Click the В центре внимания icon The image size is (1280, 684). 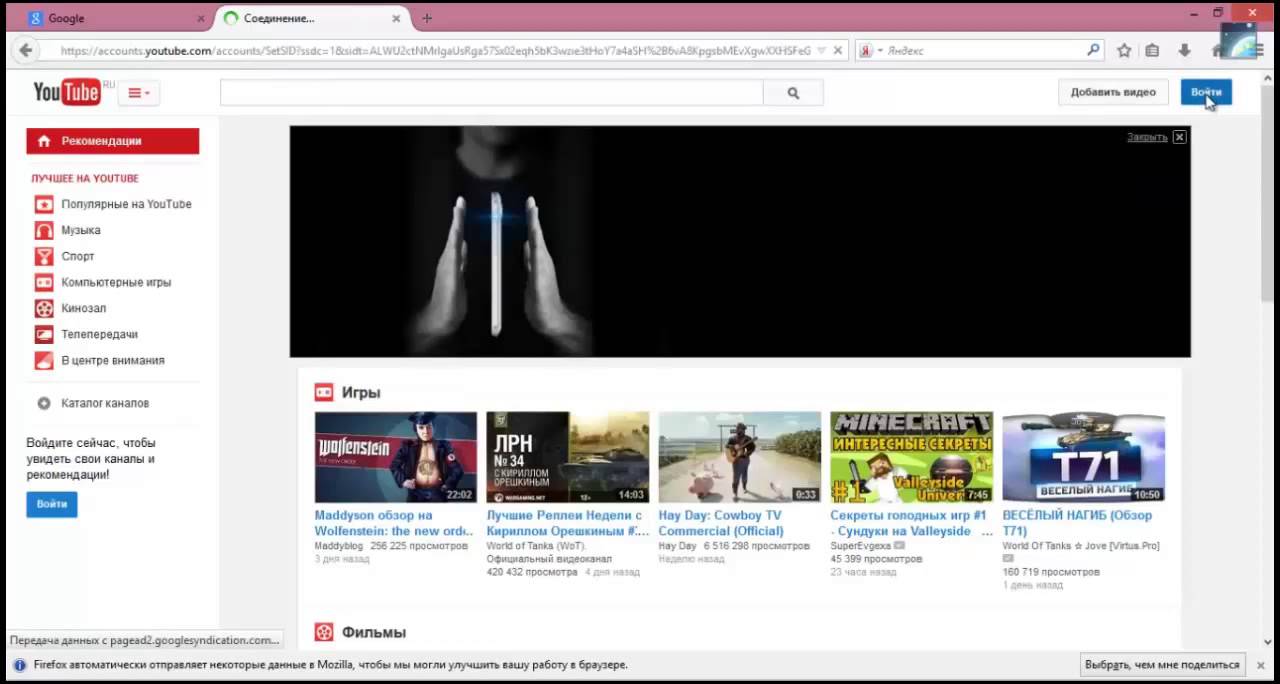[44, 360]
